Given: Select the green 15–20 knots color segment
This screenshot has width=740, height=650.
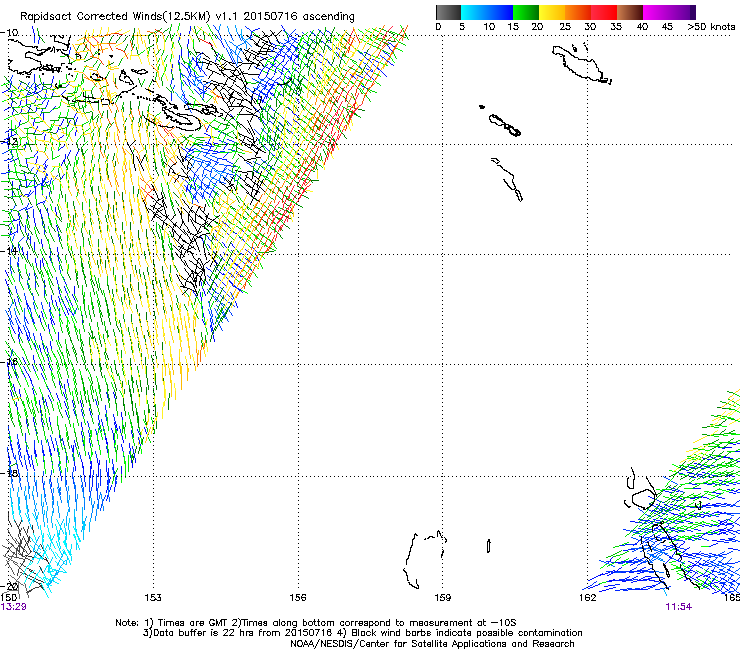Looking at the screenshot, I should 526,12.
